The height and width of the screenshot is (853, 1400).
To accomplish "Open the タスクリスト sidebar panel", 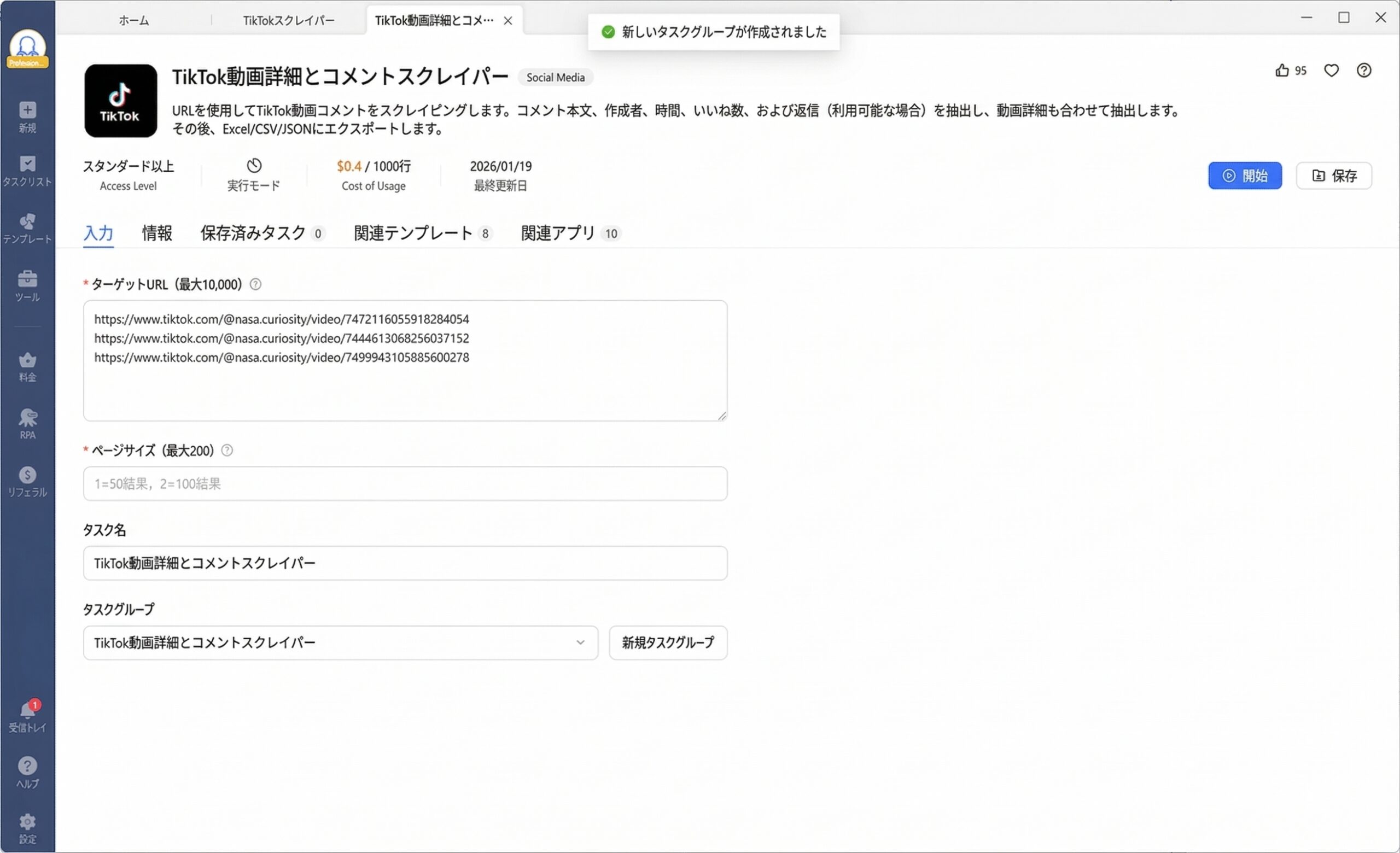I will point(27,171).
